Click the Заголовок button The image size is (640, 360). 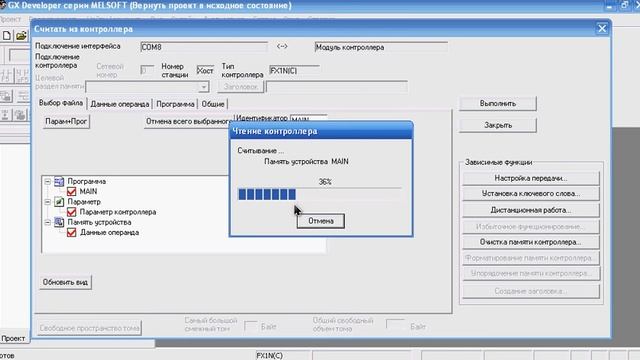pos(240,87)
